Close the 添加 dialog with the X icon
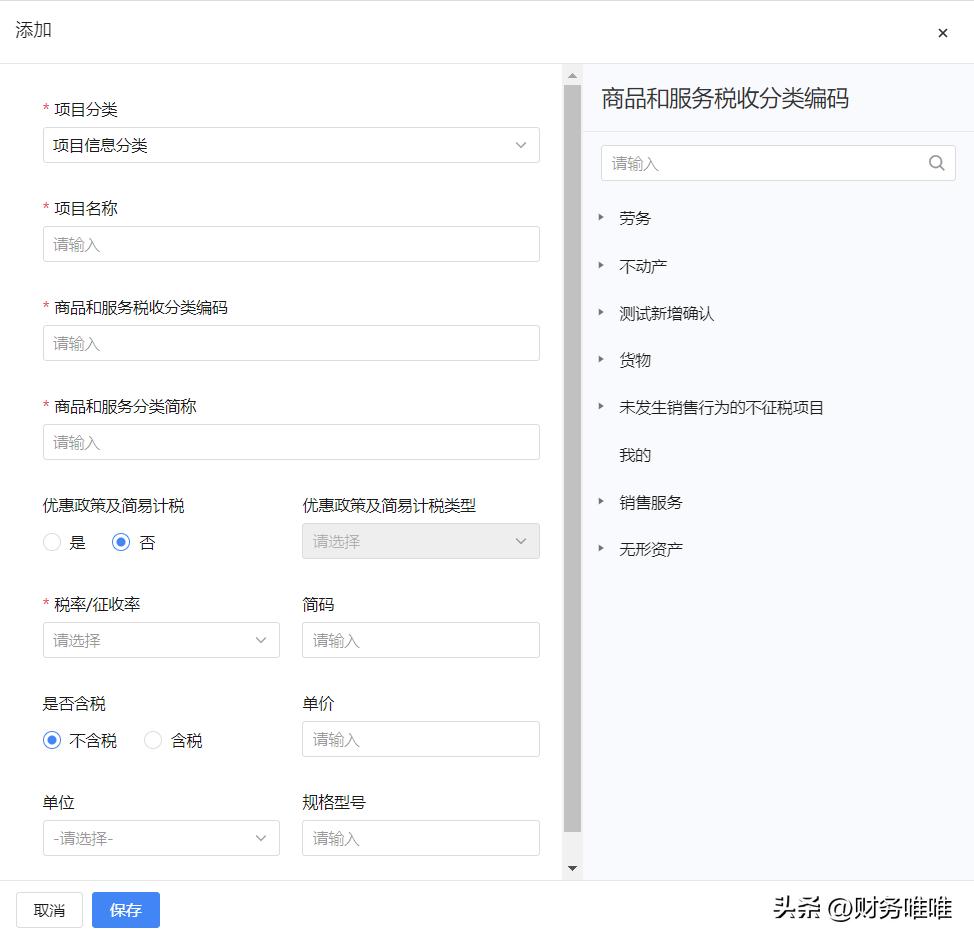The width and height of the screenshot is (974, 942). (942, 32)
